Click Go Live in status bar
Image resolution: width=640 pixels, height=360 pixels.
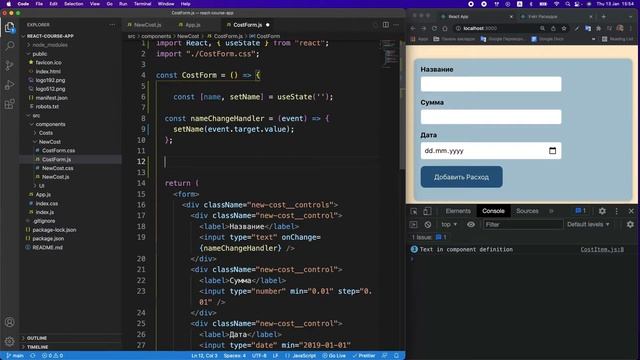click(x=334, y=356)
